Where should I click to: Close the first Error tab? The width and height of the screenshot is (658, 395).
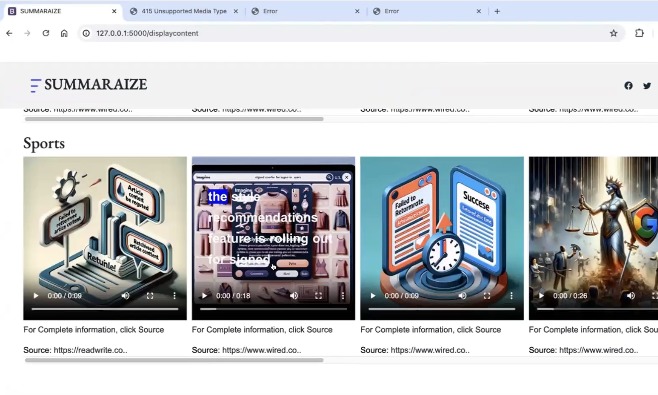pyautogui.click(x=357, y=11)
